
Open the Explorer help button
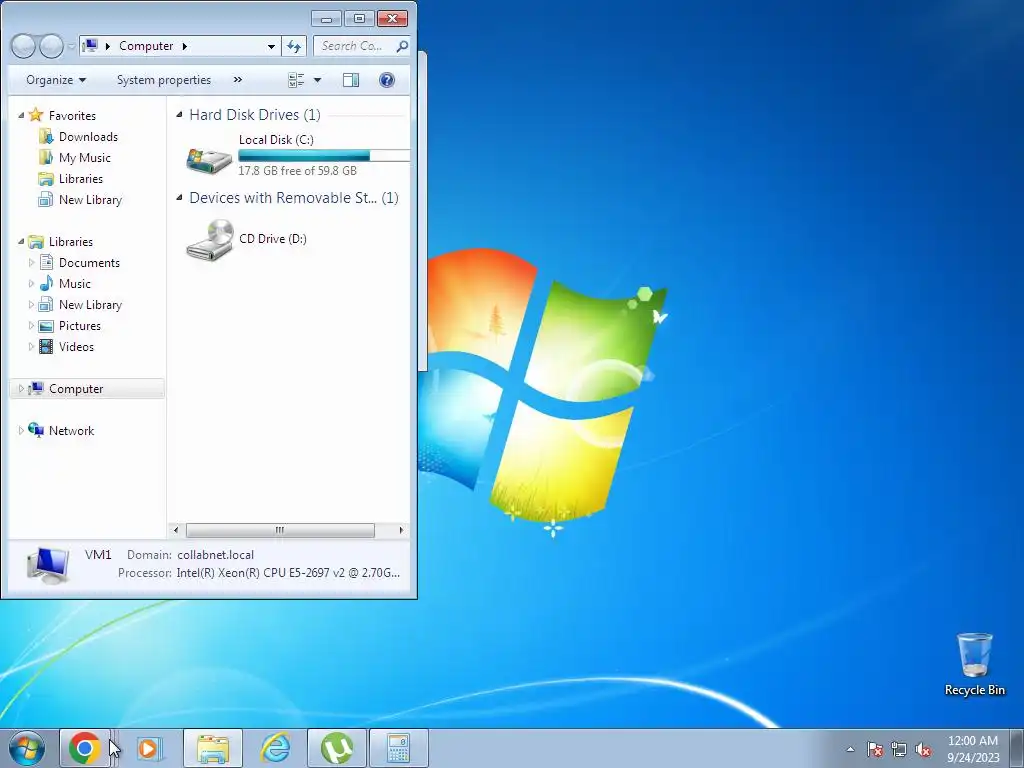[387, 80]
